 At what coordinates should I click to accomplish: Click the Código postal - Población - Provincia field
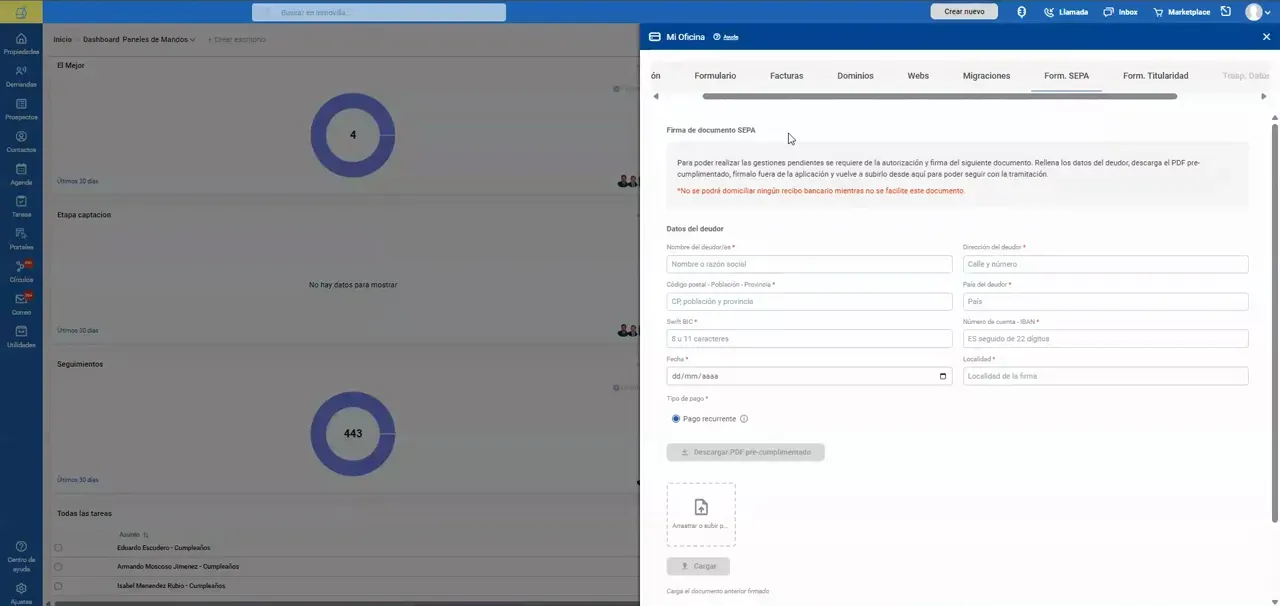(x=809, y=301)
